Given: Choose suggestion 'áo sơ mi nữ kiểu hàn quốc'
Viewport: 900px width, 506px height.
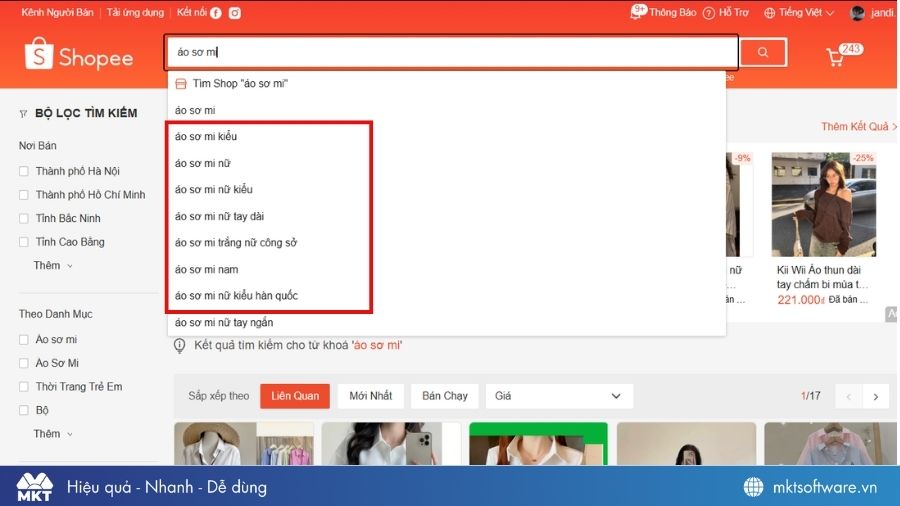Looking at the screenshot, I should pyautogui.click(x=447, y=296).
